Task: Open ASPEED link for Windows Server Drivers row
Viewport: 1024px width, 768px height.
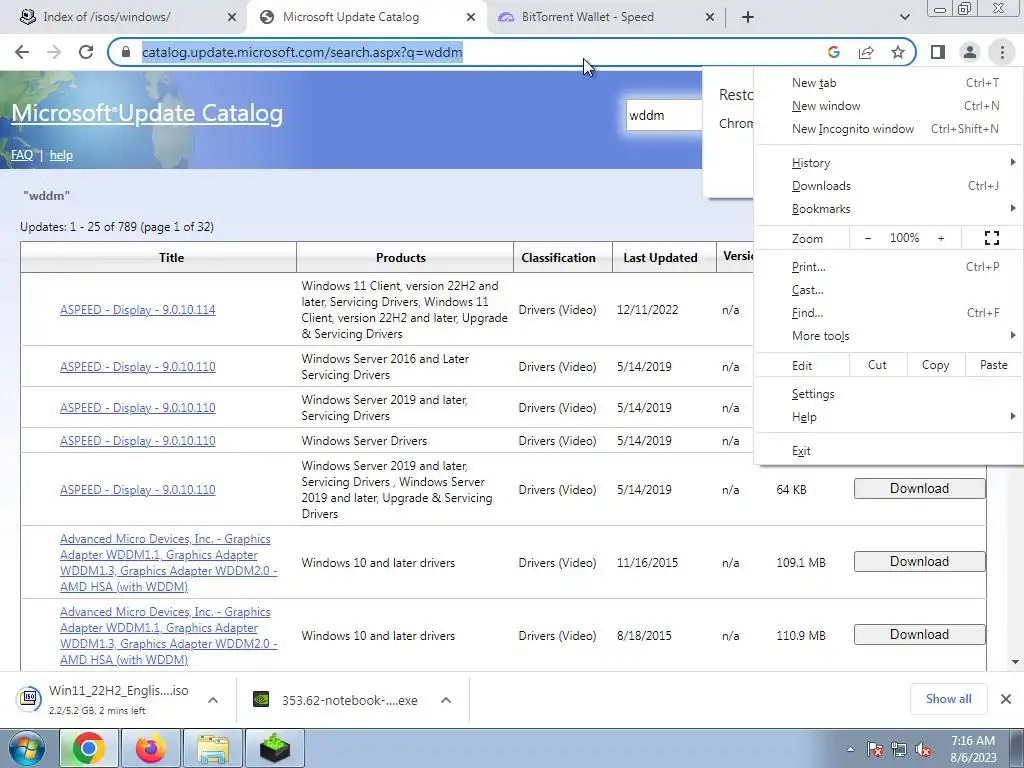Action: [138, 441]
